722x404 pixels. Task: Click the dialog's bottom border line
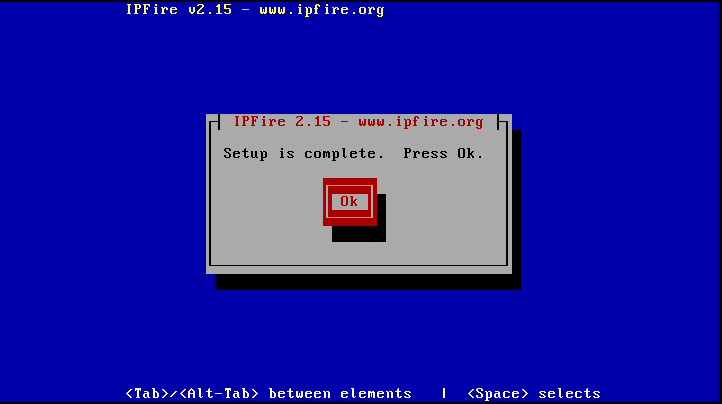[359, 265]
